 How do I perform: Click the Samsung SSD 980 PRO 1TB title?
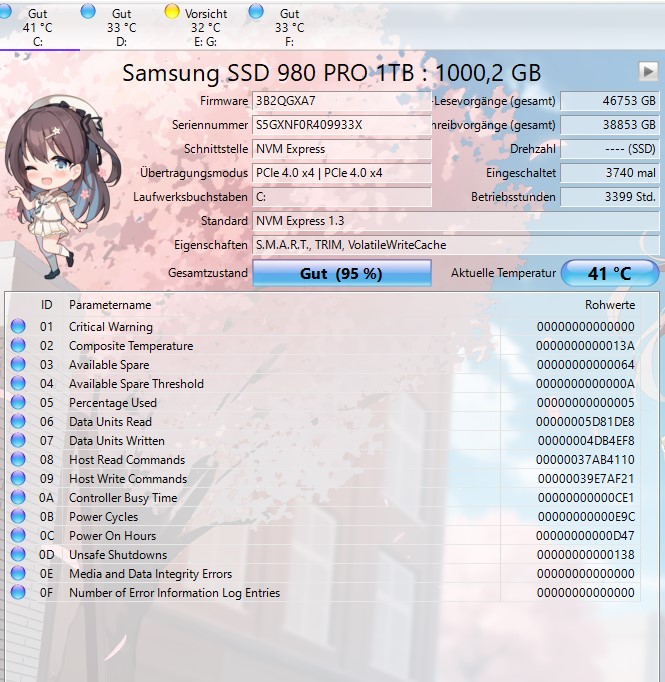click(x=331, y=73)
